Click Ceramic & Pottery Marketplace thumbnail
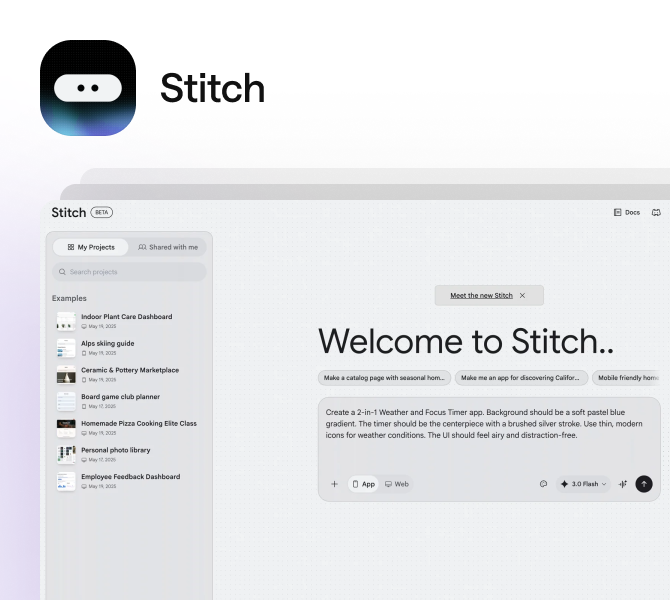670x600 pixels. click(66, 375)
